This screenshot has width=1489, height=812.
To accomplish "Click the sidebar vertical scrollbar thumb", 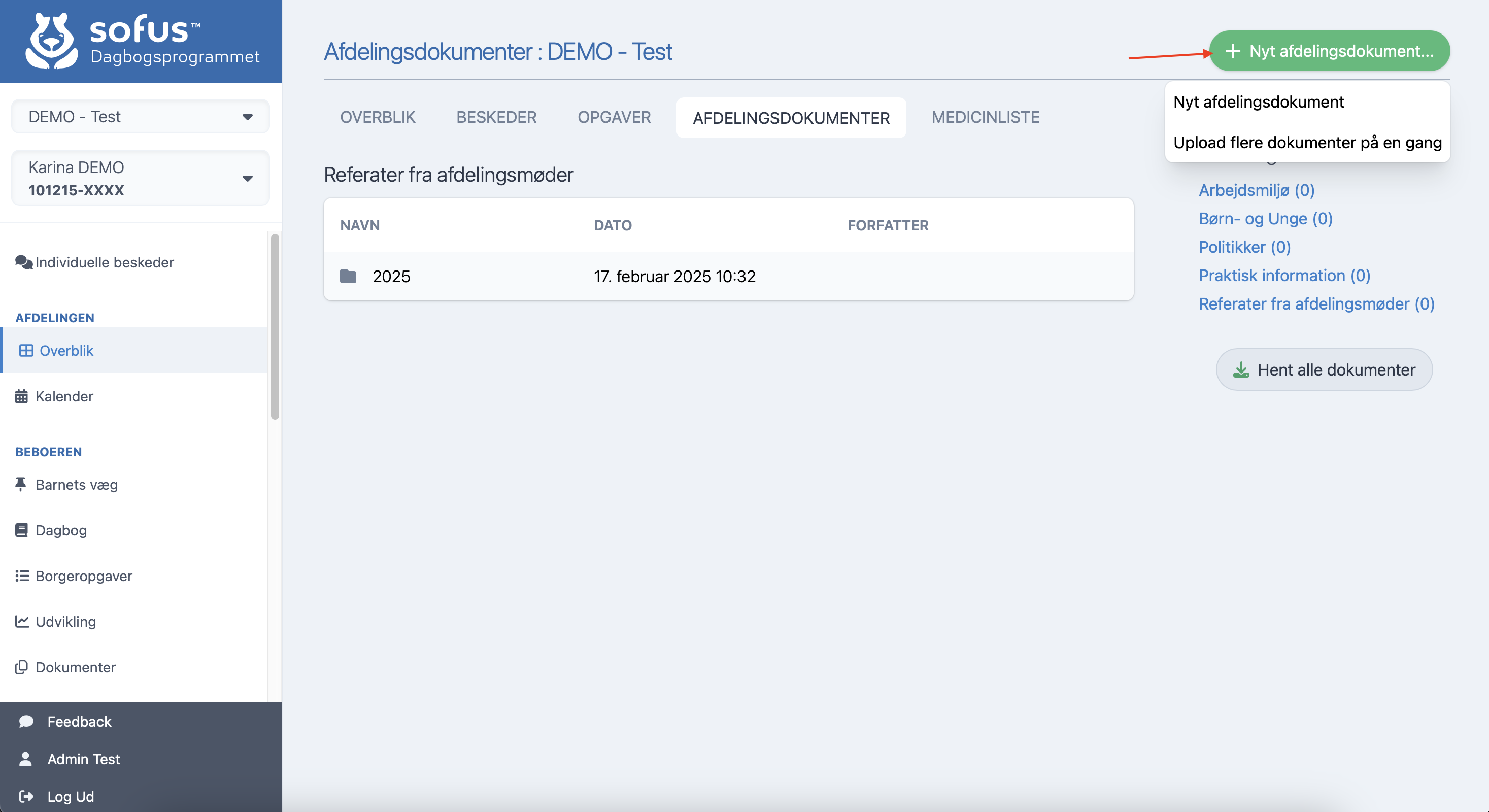I will click(x=275, y=326).
